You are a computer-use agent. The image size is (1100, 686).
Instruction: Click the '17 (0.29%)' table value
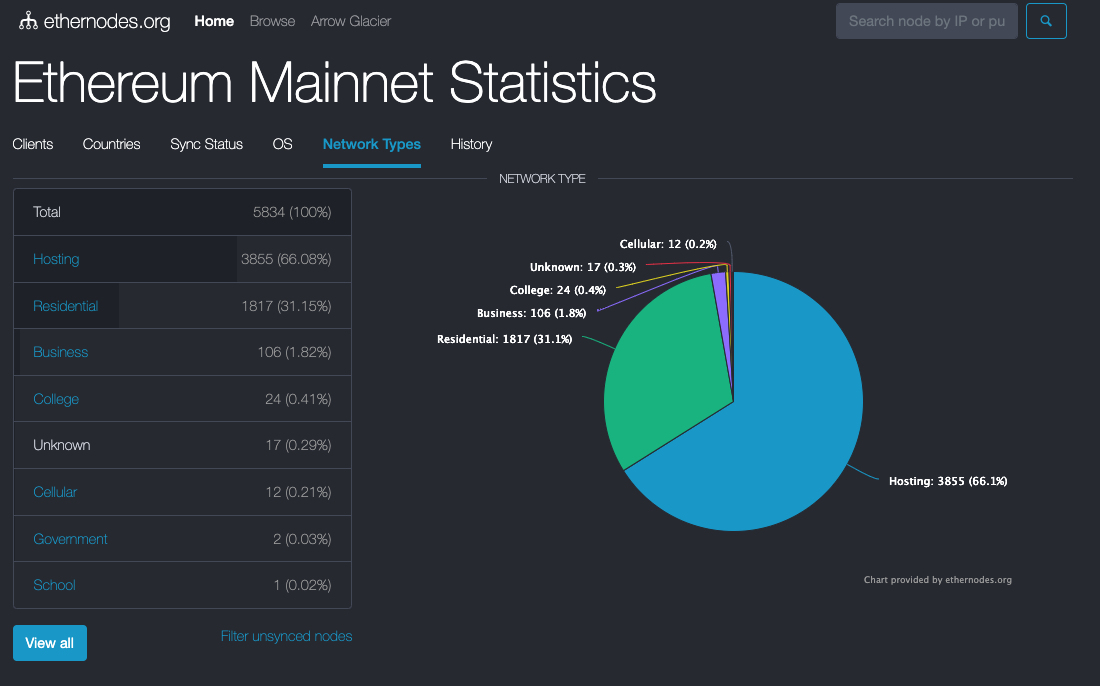(298, 445)
